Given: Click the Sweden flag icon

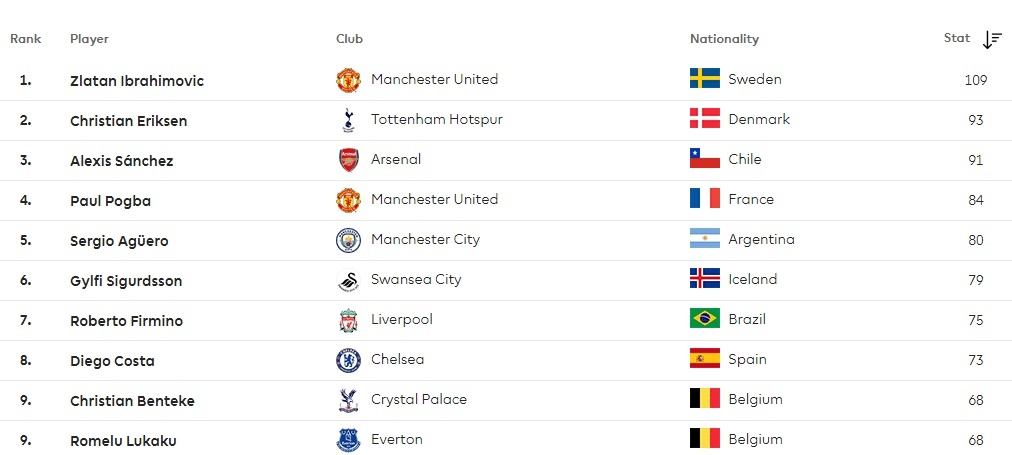Looking at the screenshot, I should (704, 79).
